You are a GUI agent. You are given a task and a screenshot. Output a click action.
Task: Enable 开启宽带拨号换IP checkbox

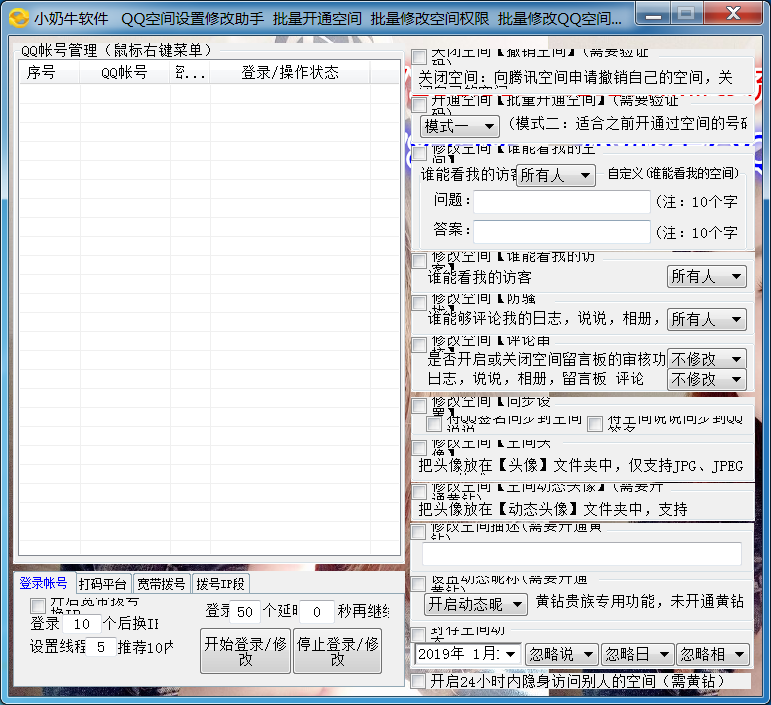38,605
